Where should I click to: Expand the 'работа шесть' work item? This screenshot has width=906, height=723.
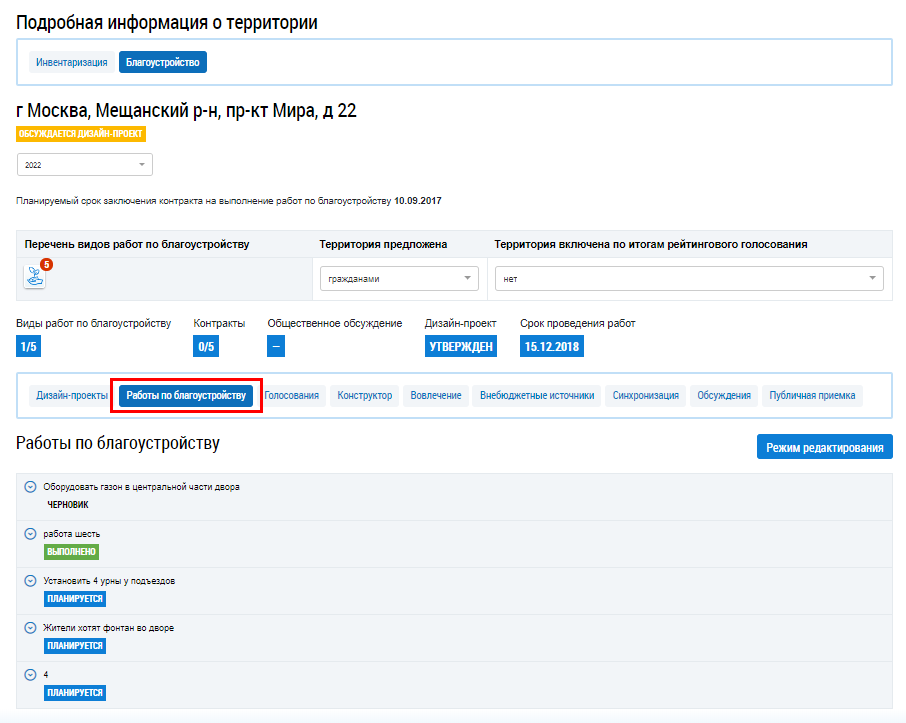(x=30, y=534)
